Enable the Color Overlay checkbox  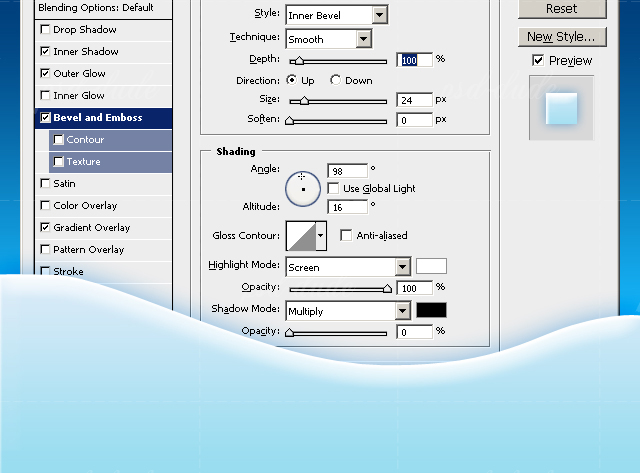(45, 206)
